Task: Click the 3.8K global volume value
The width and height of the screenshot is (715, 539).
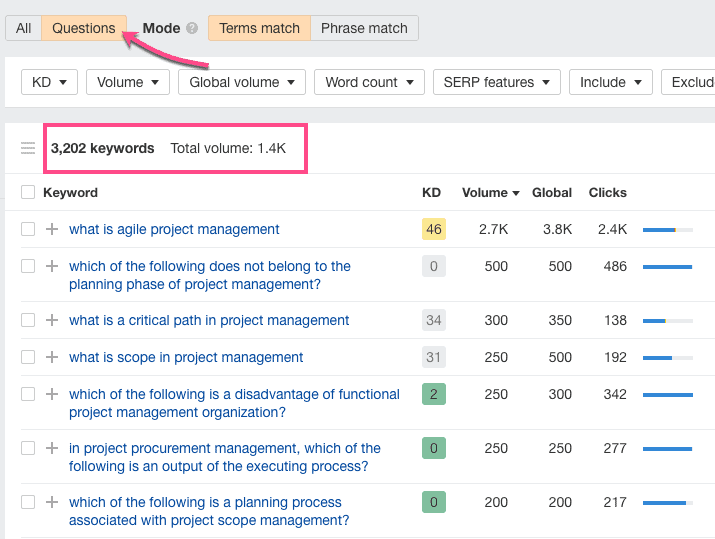Action: click(x=557, y=229)
